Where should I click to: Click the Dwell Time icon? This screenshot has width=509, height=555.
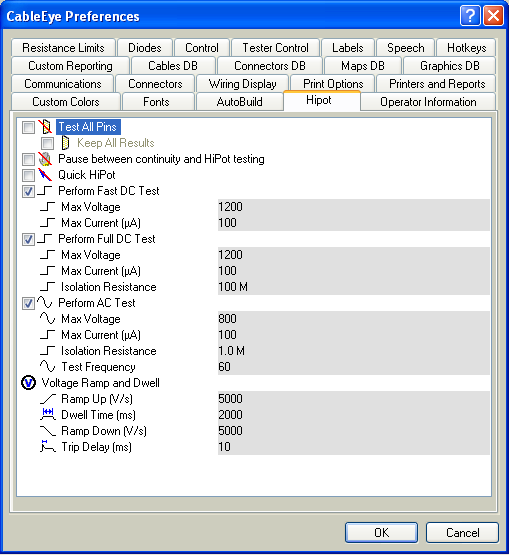pyautogui.click(x=48, y=414)
